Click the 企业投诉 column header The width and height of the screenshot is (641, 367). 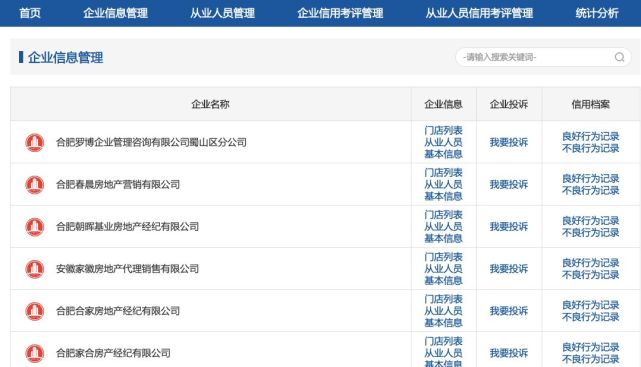pyautogui.click(x=509, y=104)
